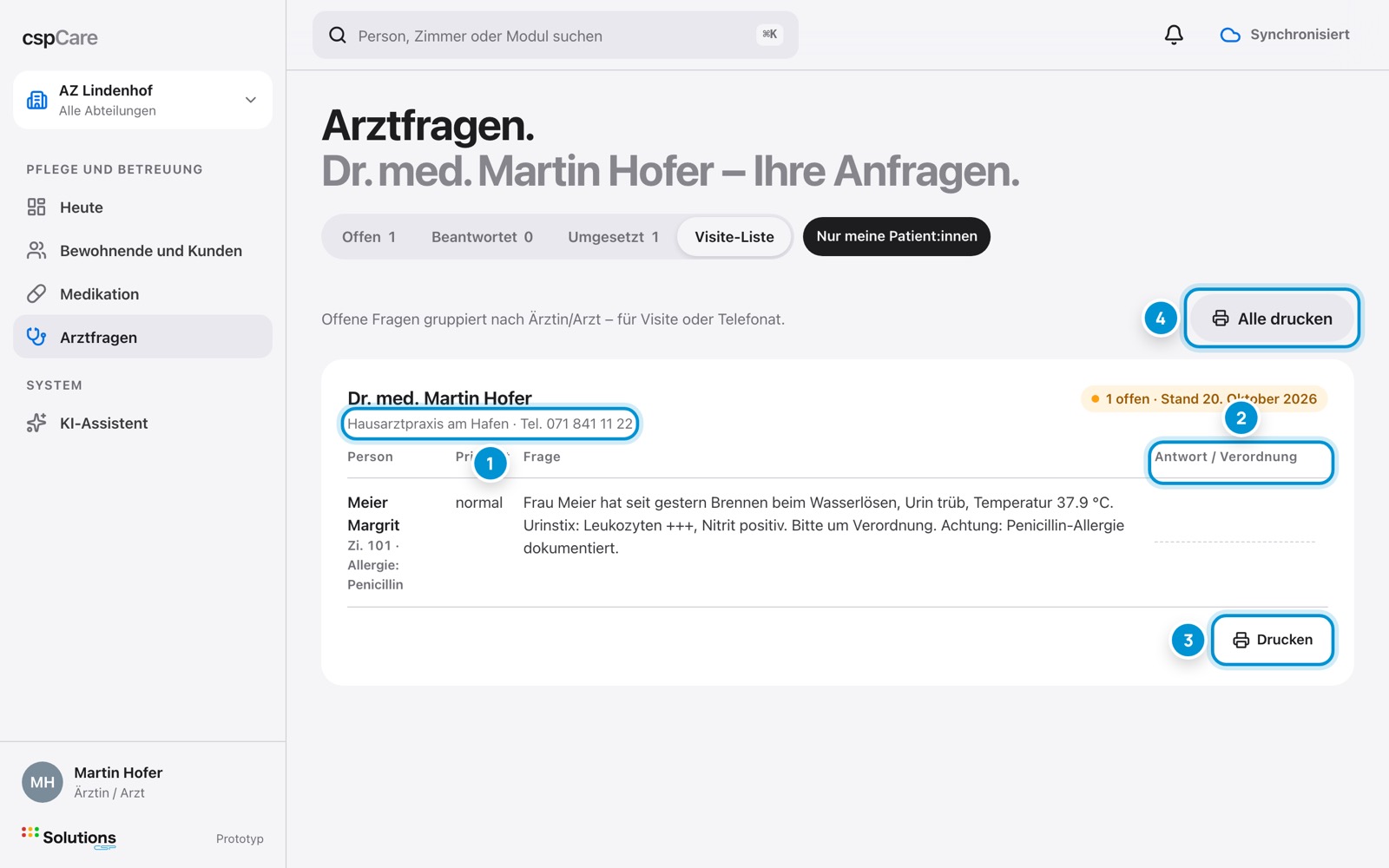Viewport: 1389px width, 868px height.
Task: Open Medikation in the sidebar
Action: coord(142,293)
